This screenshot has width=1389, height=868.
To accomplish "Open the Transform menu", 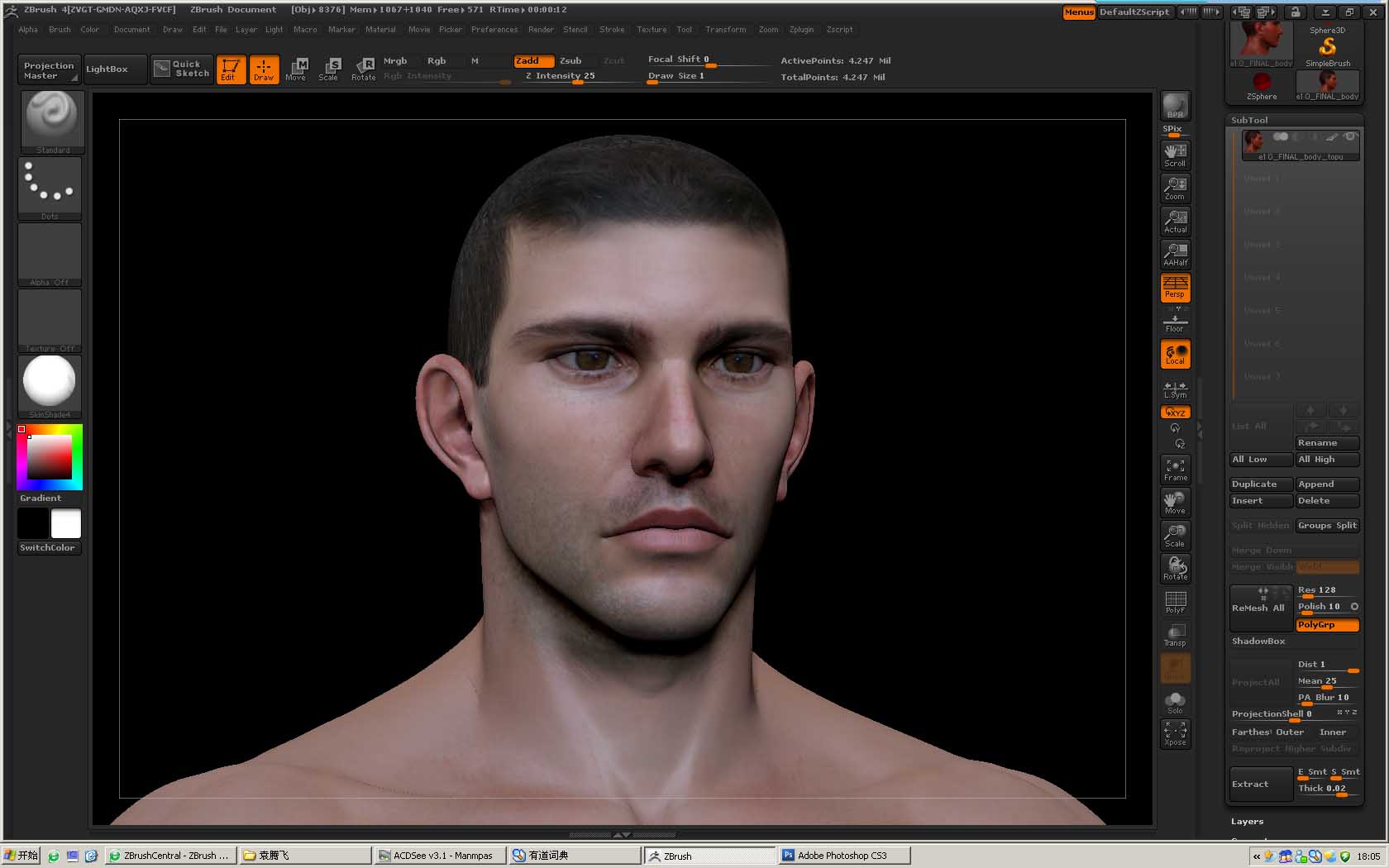I will (725, 30).
